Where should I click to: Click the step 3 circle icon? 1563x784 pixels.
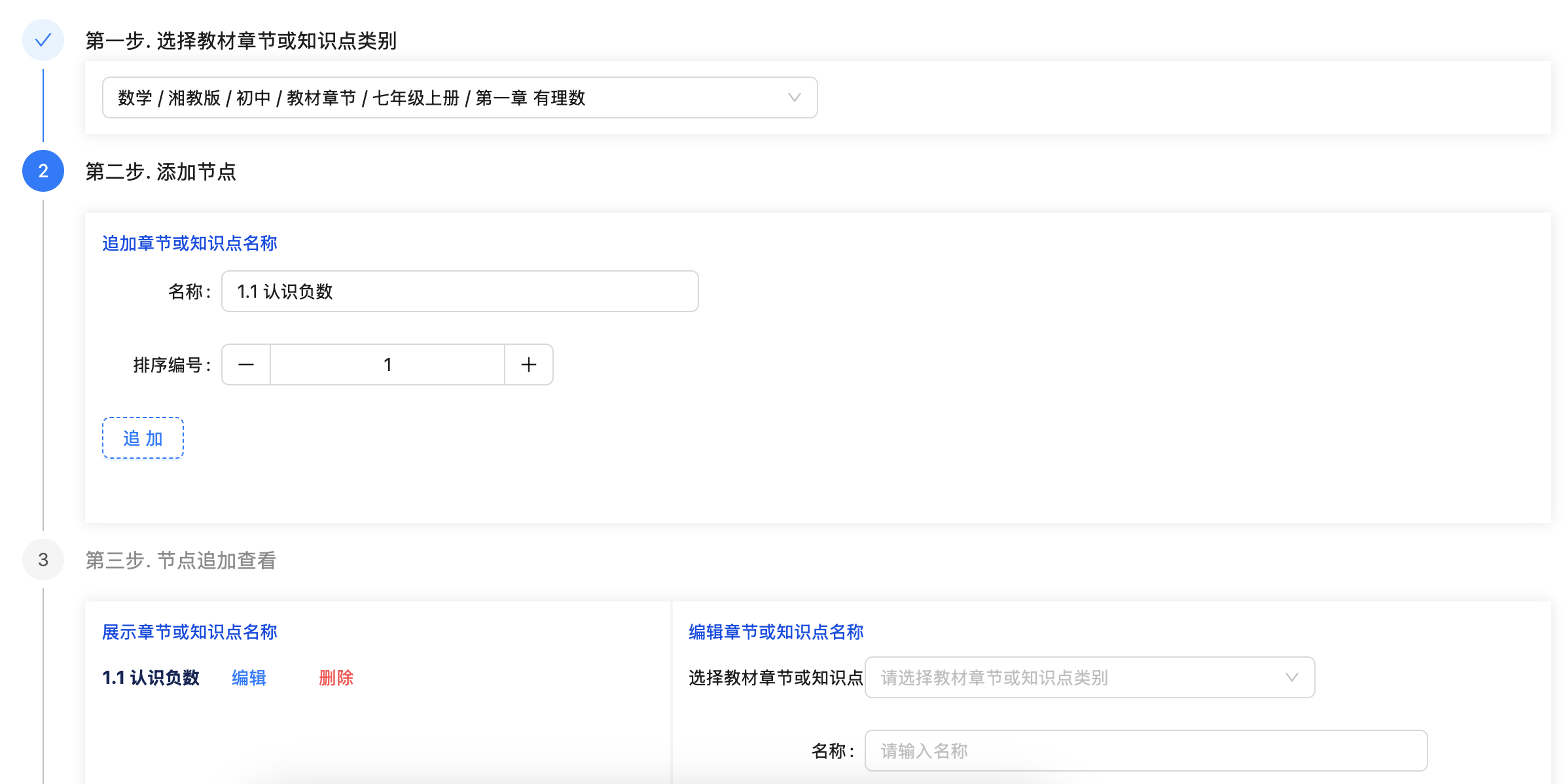[43, 560]
